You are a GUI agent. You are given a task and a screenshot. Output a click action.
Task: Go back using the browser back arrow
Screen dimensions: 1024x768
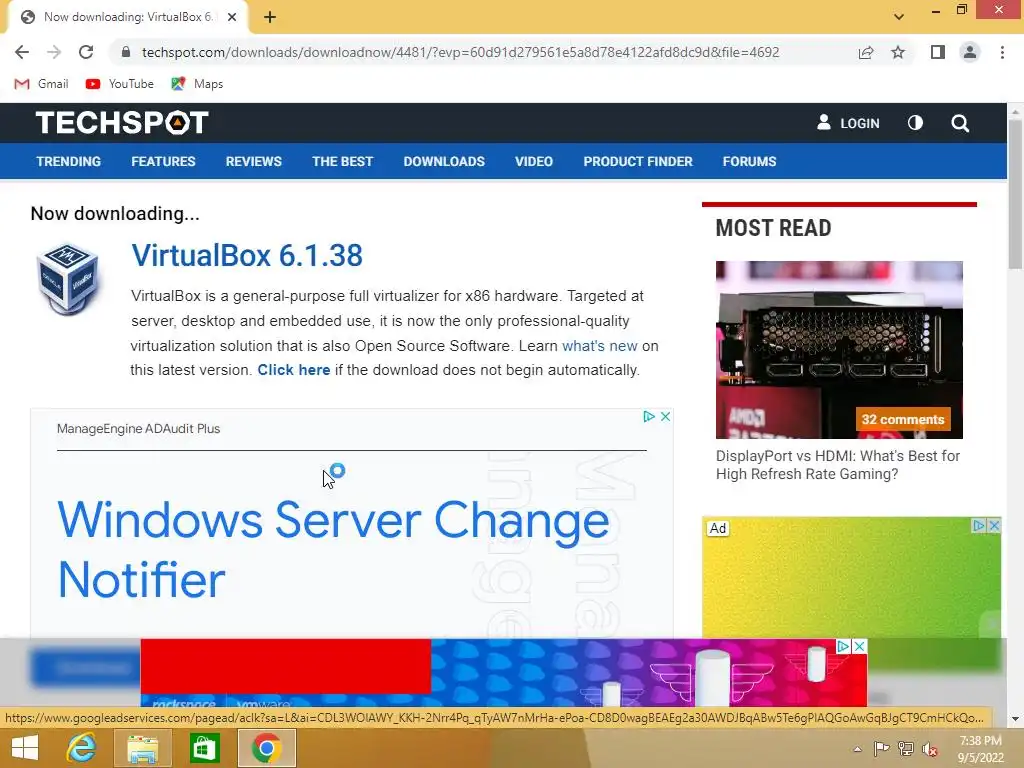tap(22, 52)
